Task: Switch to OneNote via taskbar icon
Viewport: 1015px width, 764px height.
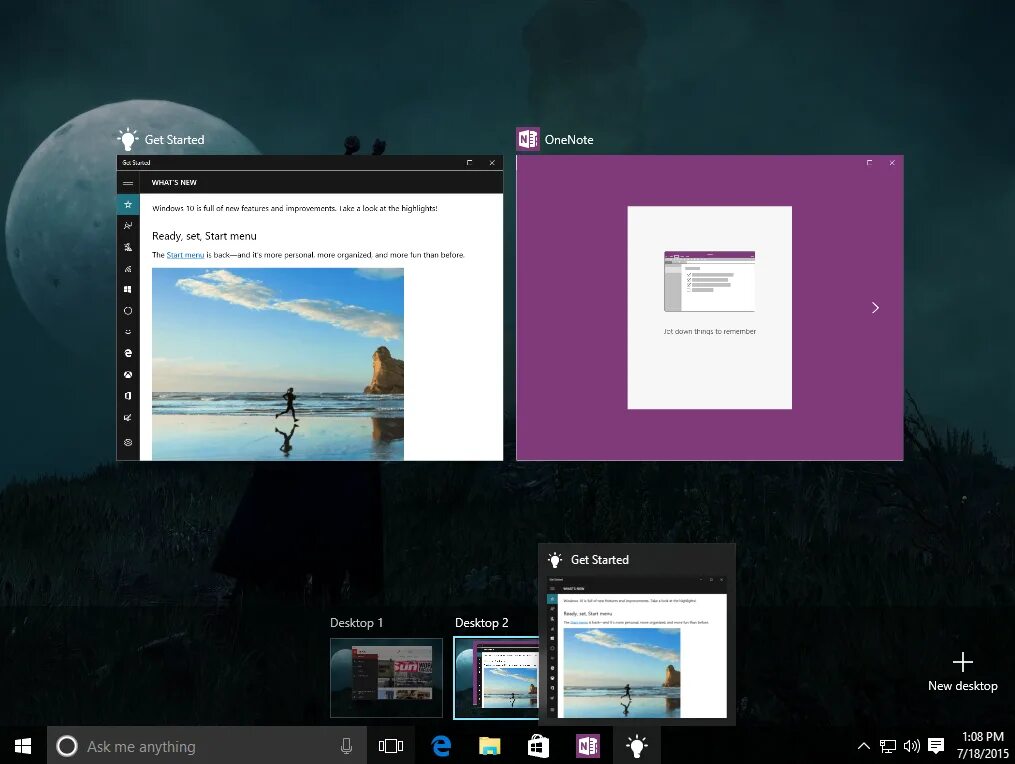Action: pyautogui.click(x=588, y=746)
